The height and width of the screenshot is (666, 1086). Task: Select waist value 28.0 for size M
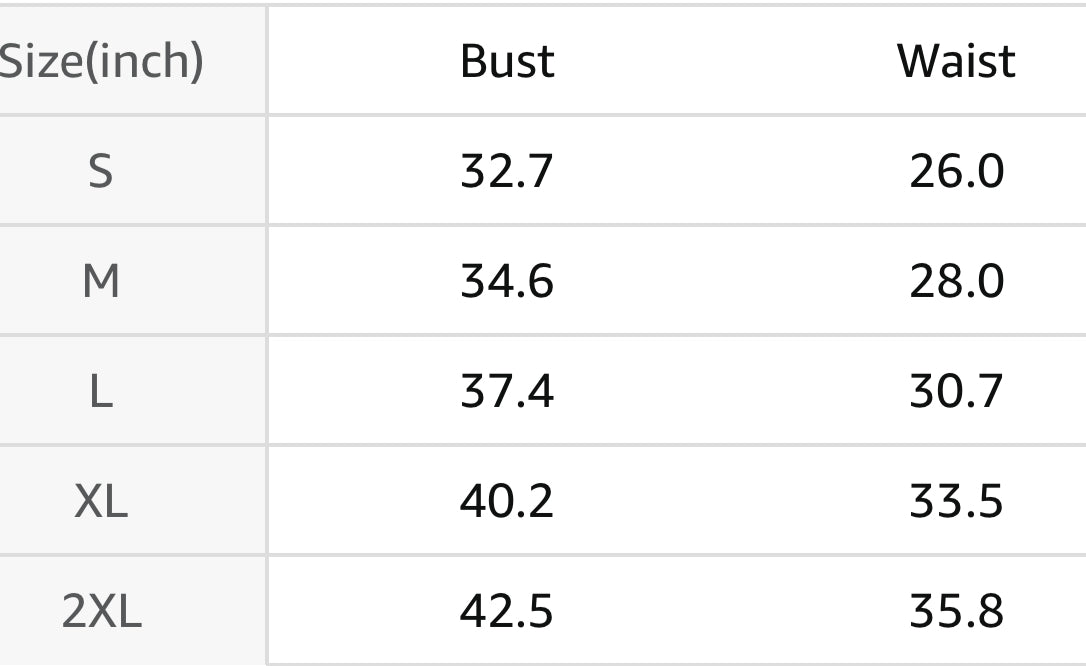[956, 281]
